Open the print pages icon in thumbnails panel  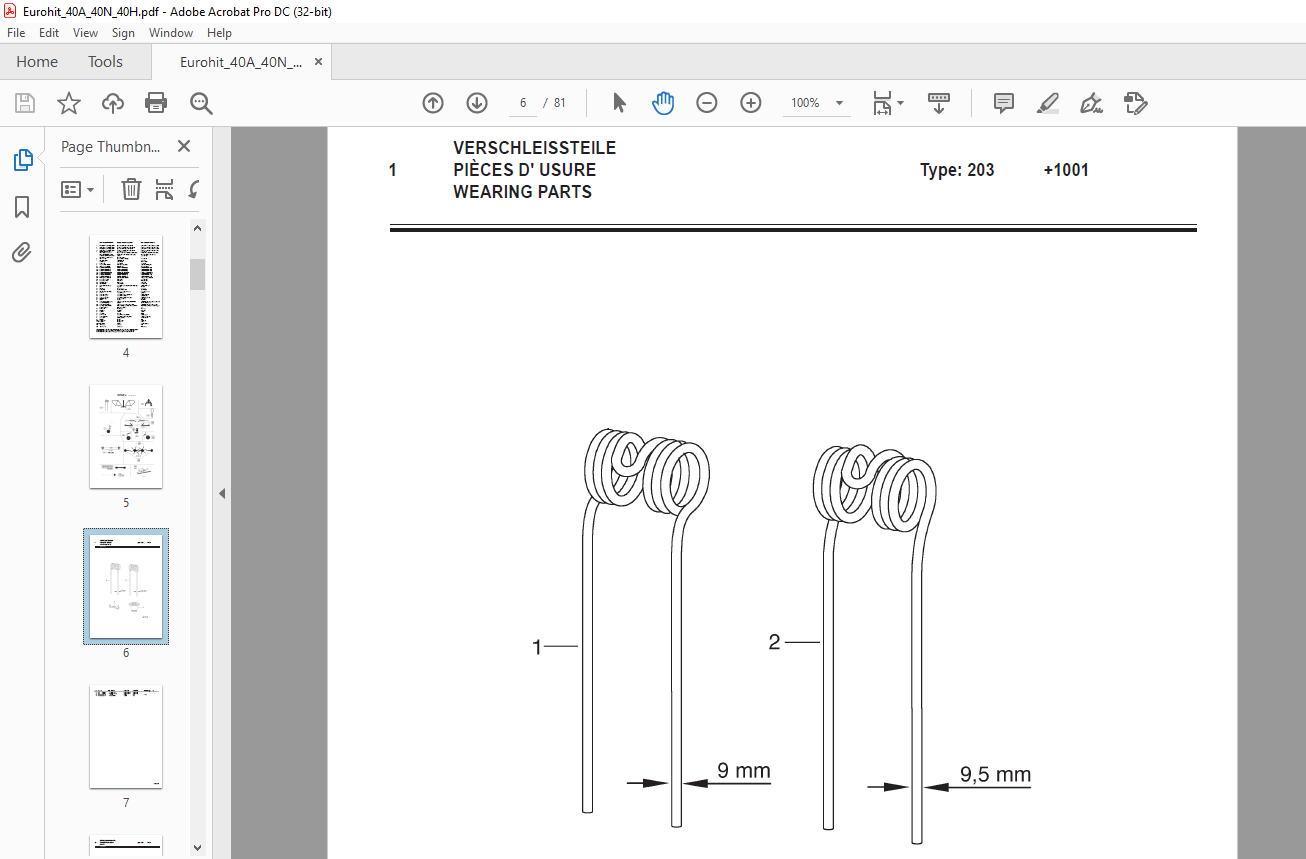coord(165,189)
